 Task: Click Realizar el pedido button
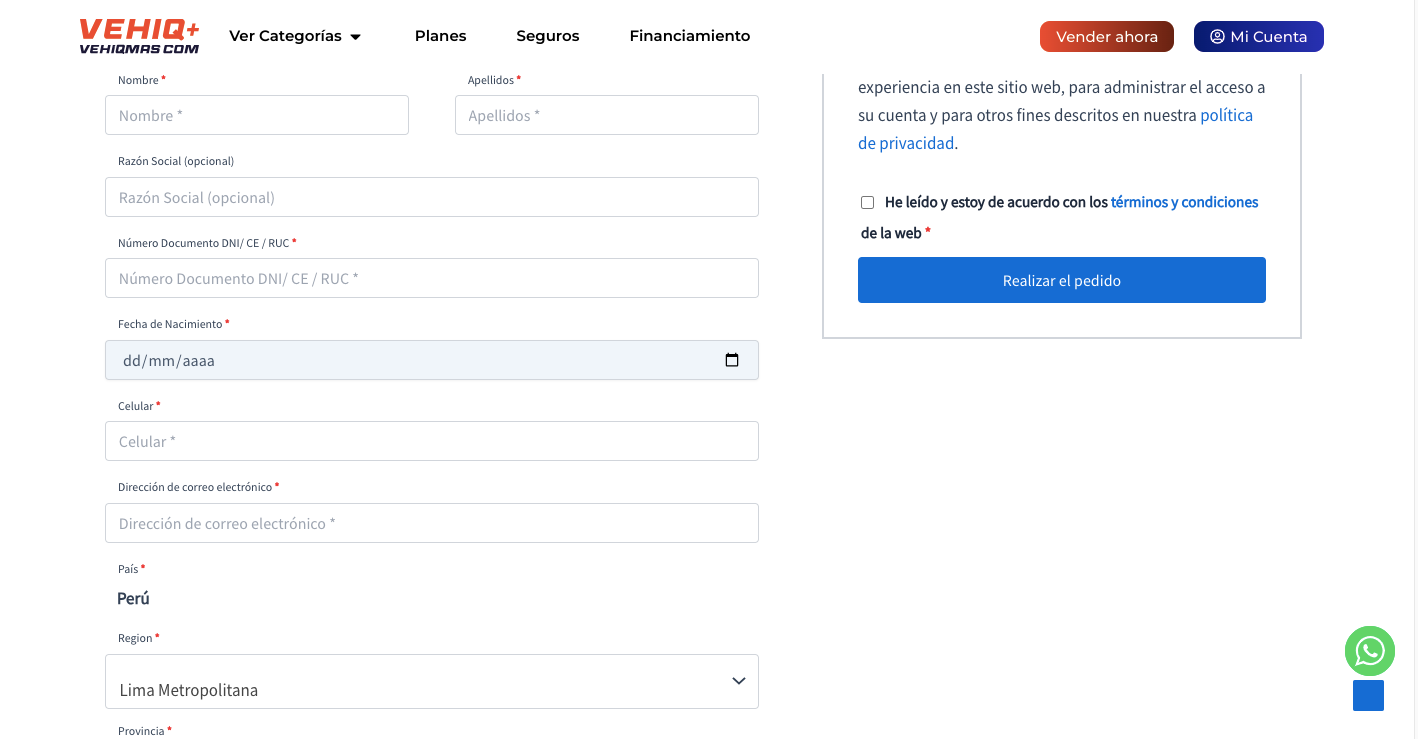(x=1061, y=280)
